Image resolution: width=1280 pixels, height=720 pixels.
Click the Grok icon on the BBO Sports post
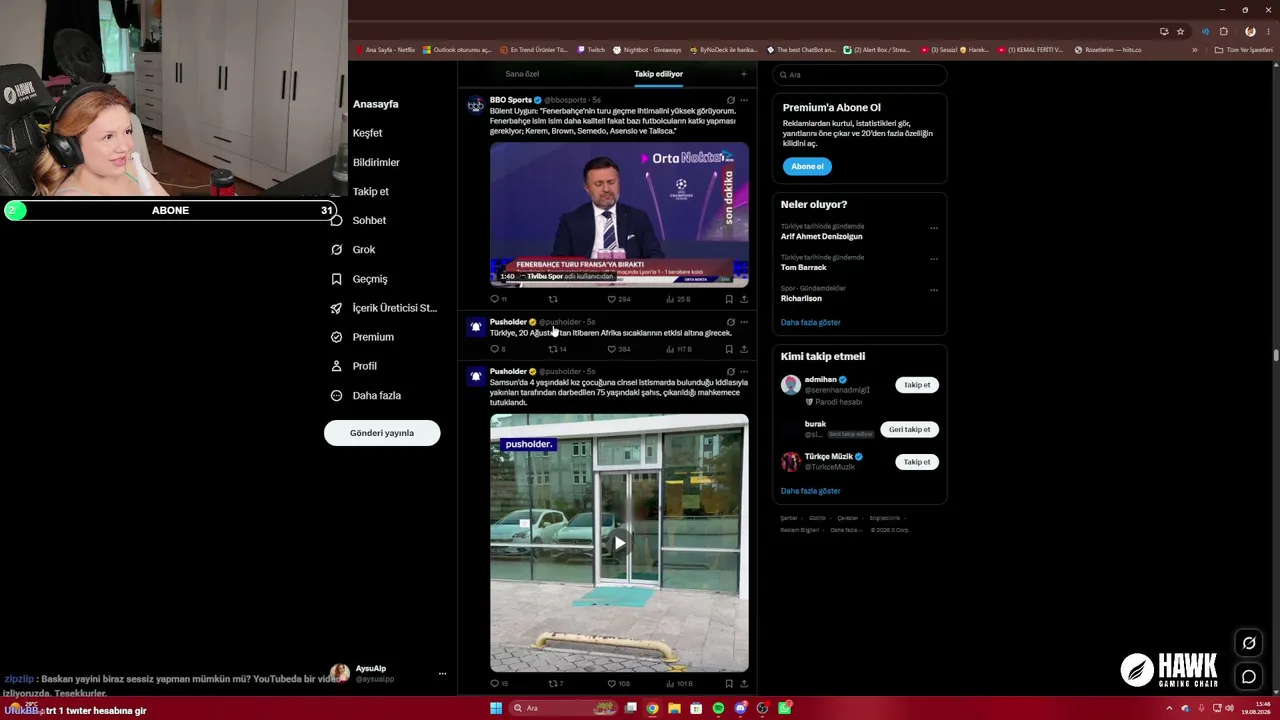click(731, 100)
